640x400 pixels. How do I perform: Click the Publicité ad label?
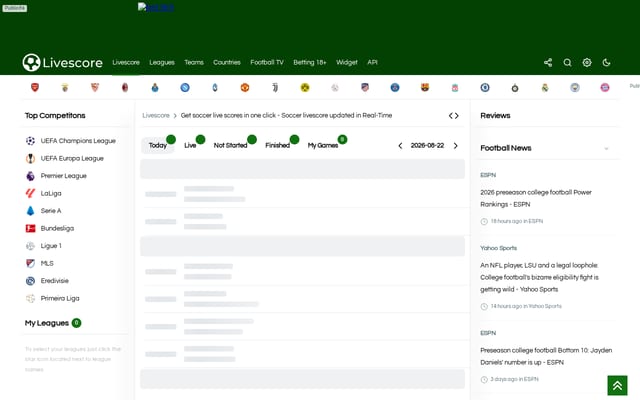(15, 8)
